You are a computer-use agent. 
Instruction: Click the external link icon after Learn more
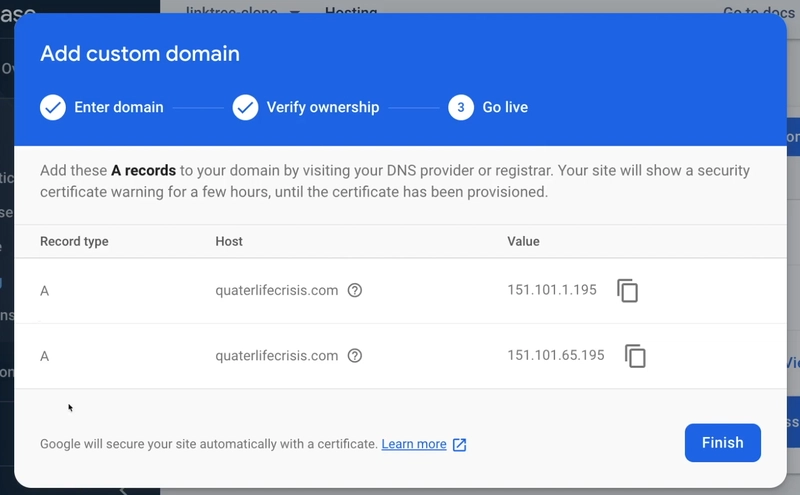459,444
